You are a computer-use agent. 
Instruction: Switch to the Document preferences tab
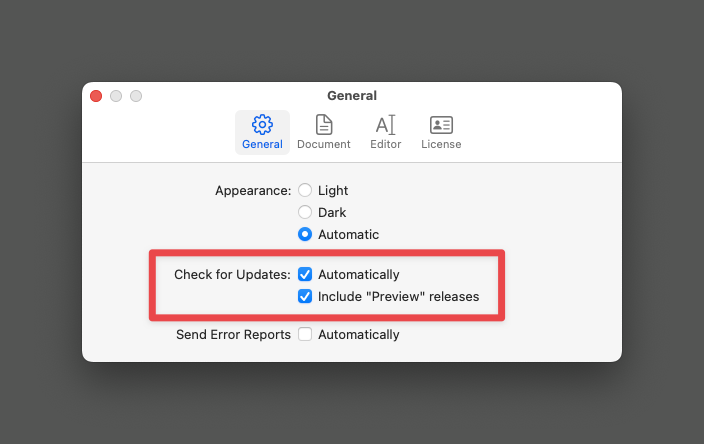pyautogui.click(x=324, y=132)
